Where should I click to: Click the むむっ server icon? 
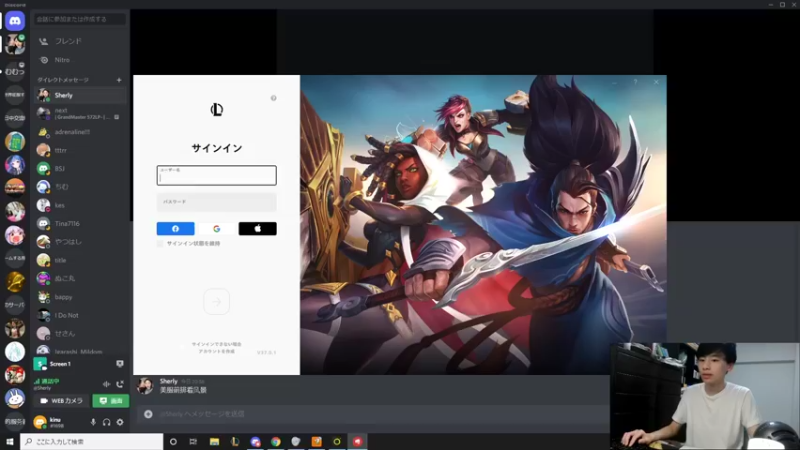[15, 71]
